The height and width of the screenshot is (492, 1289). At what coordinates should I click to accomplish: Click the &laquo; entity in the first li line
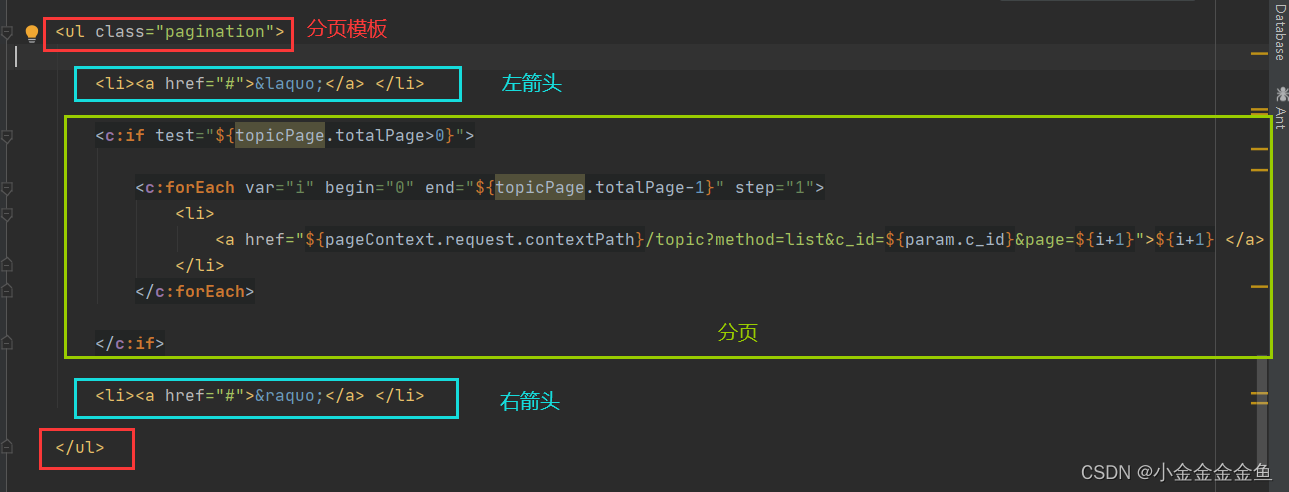(290, 84)
